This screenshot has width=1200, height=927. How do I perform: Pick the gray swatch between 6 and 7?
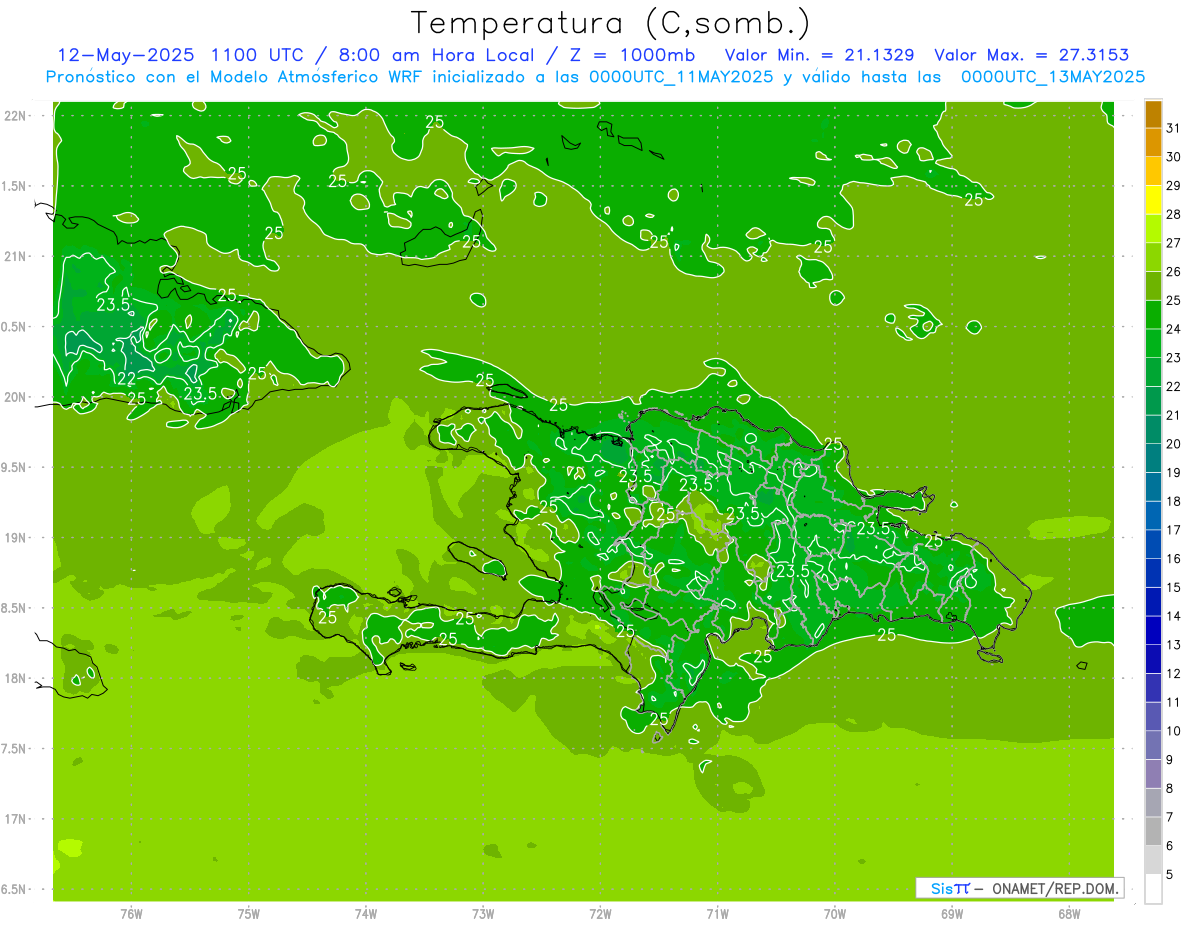click(1154, 832)
